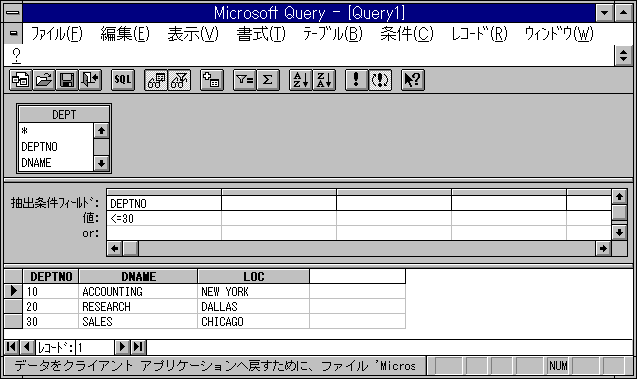Toggle the Auto Query button
The width and height of the screenshot is (637, 379).
(380, 80)
